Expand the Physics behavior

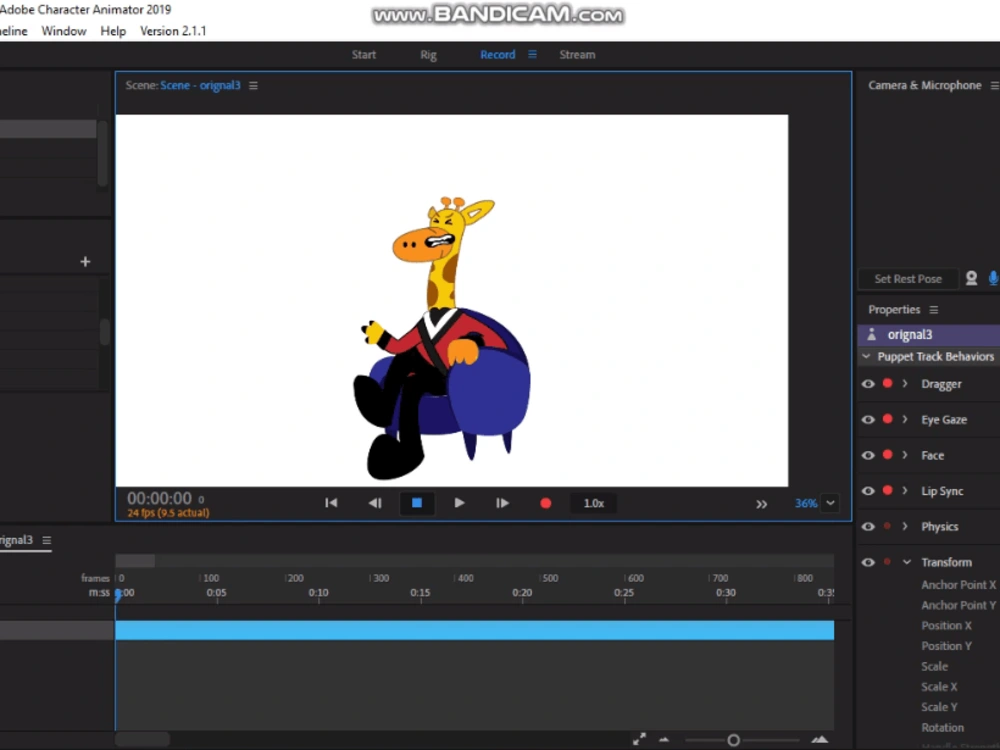click(905, 527)
